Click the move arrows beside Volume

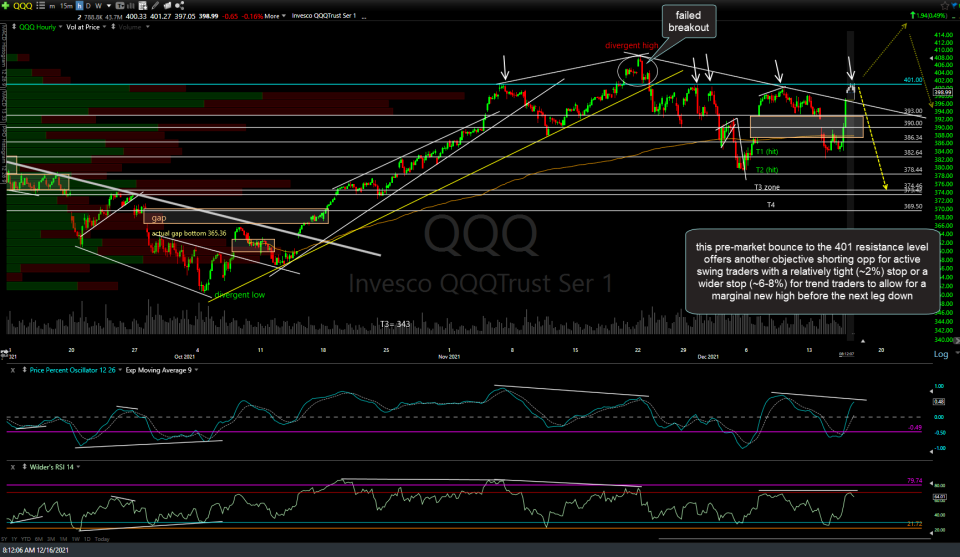113,27
